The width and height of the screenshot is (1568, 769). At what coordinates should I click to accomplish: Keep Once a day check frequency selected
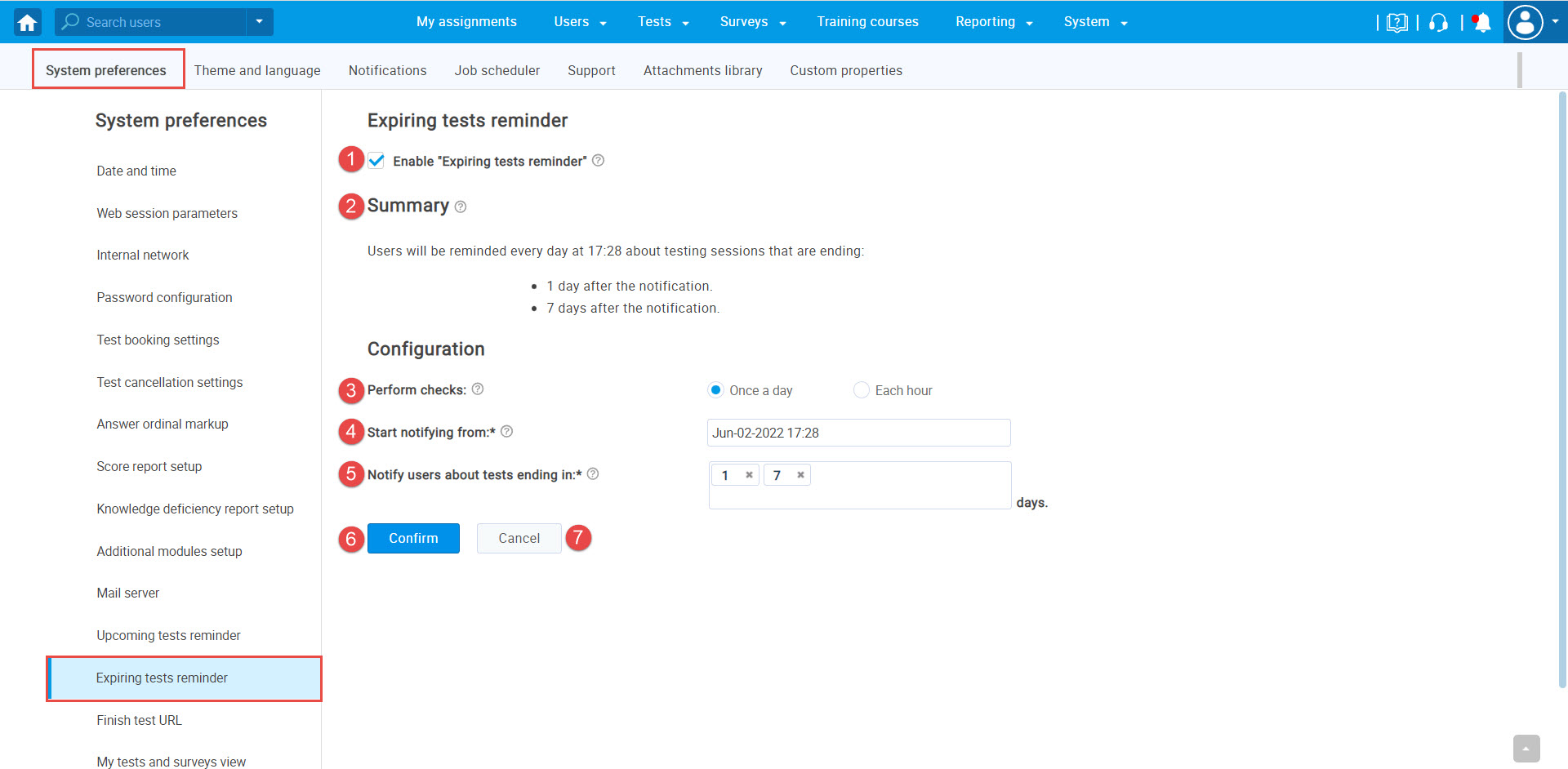(x=715, y=389)
